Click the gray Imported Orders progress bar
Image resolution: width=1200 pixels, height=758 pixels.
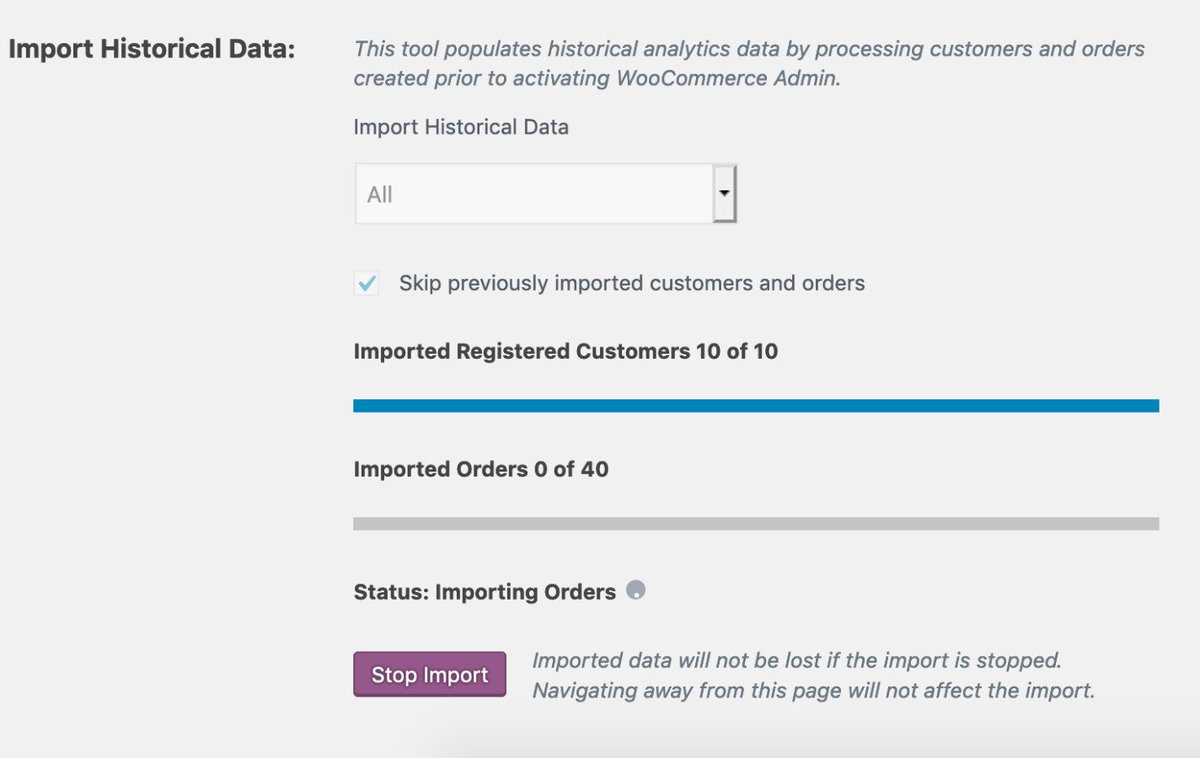coord(755,523)
